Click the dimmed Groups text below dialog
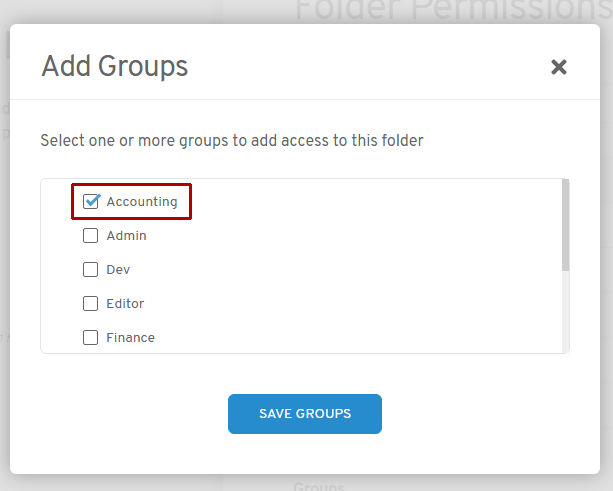Viewport: 613px width, 491px height. (x=318, y=485)
